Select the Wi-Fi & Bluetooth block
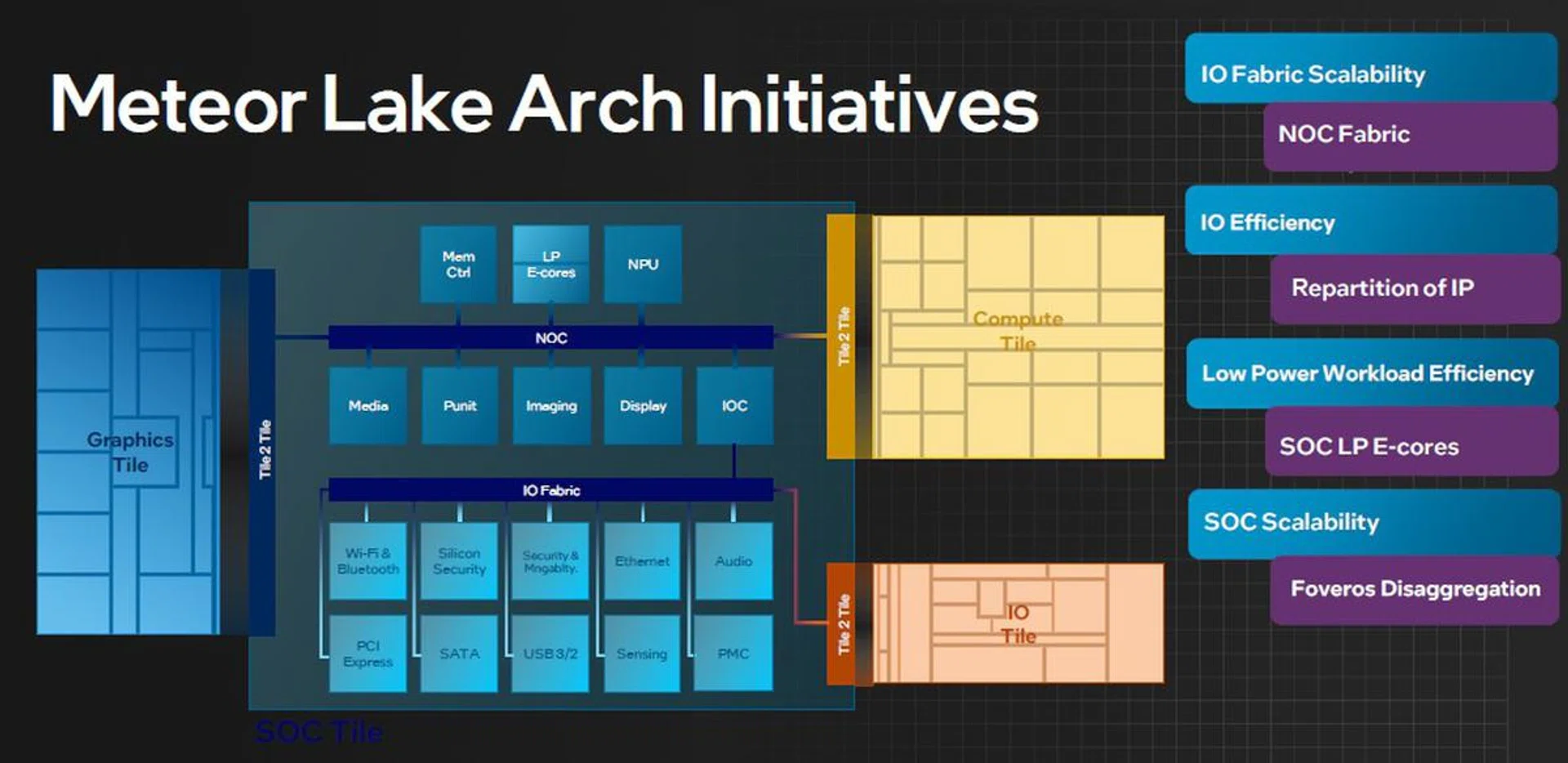1568x763 pixels. [367, 561]
